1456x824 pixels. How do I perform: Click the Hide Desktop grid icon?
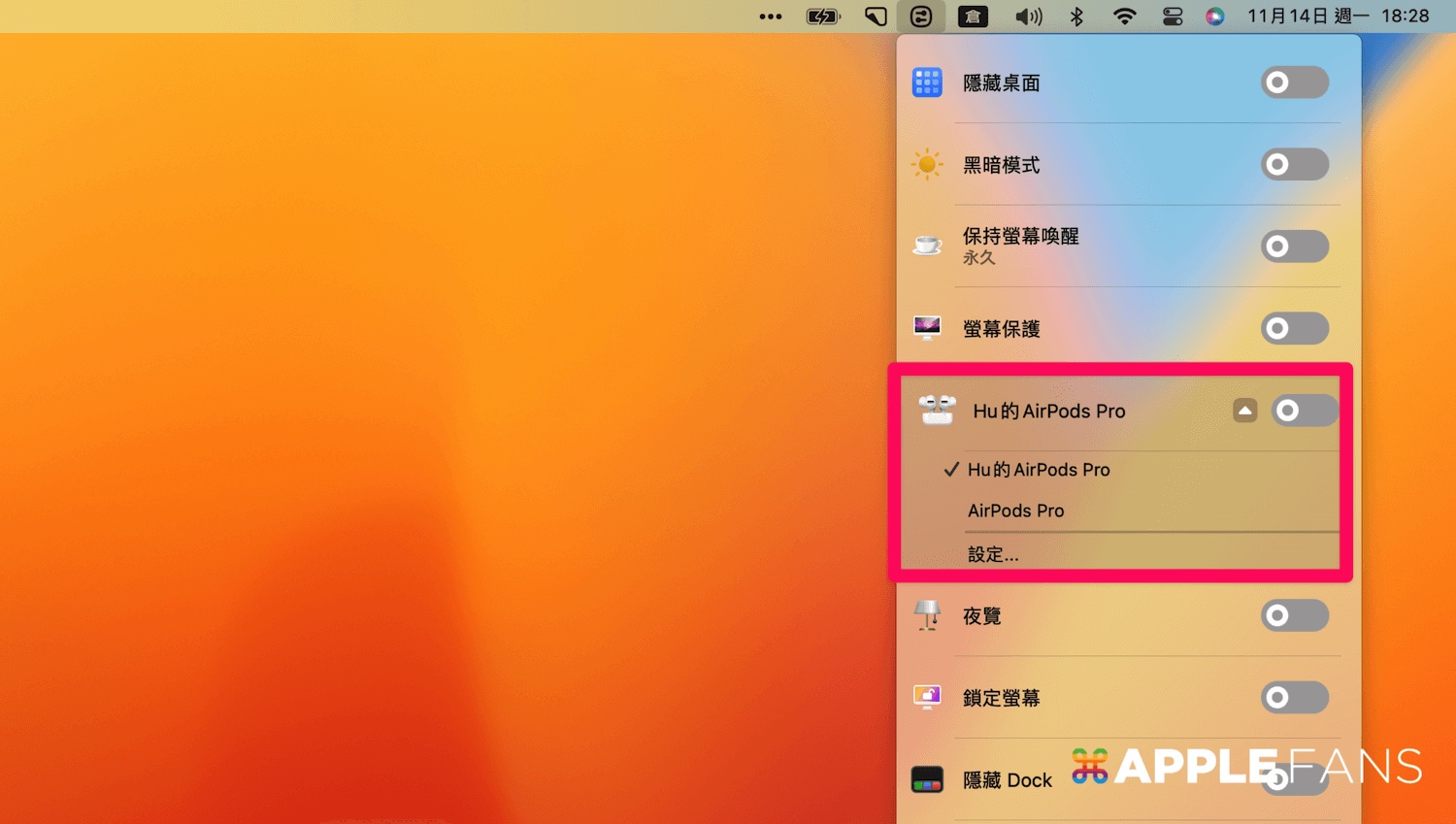927,82
